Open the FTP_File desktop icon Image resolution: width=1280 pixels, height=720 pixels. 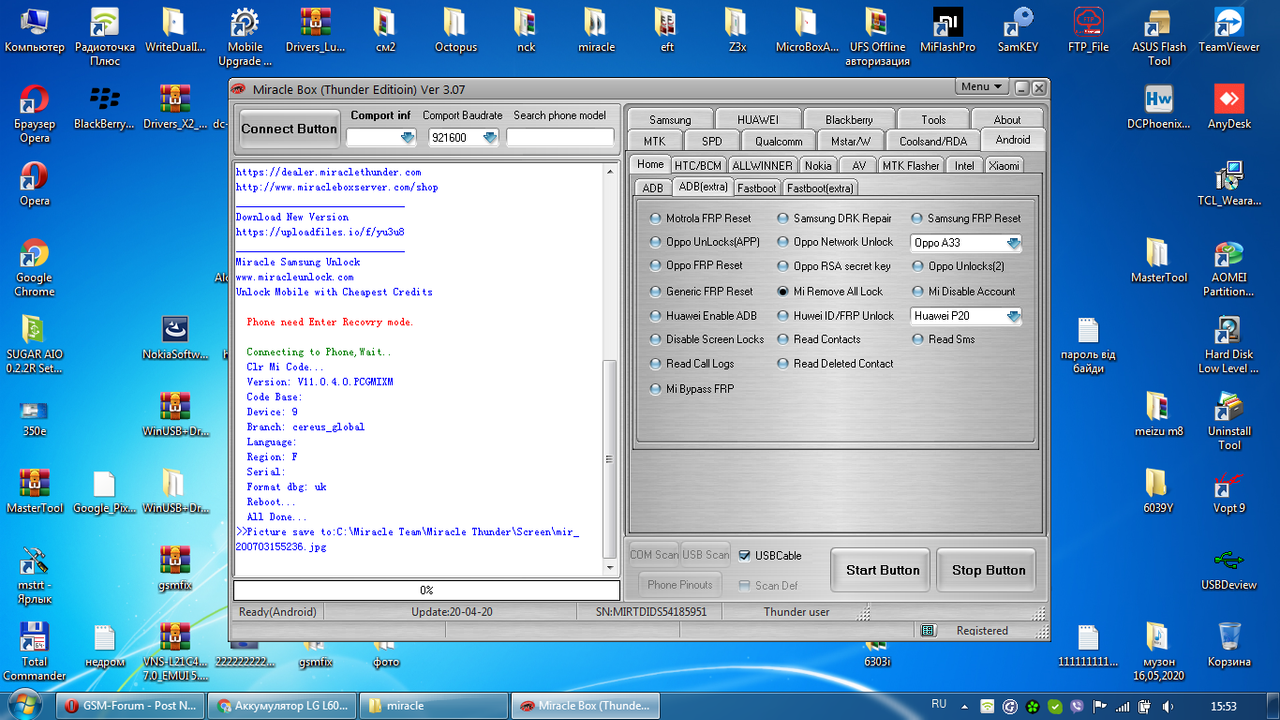1088,30
